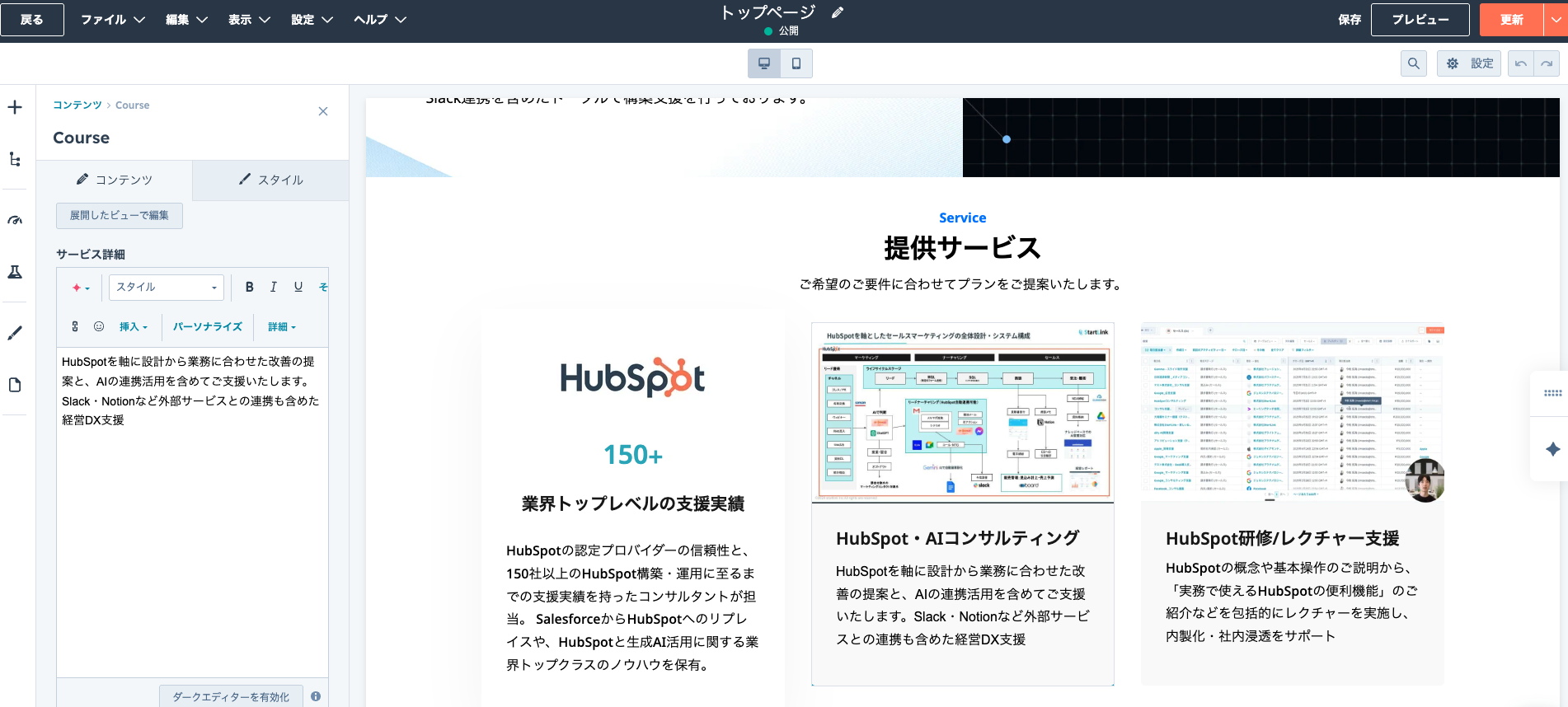Expand the arrow next to 更新 button

click(1555, 20)
